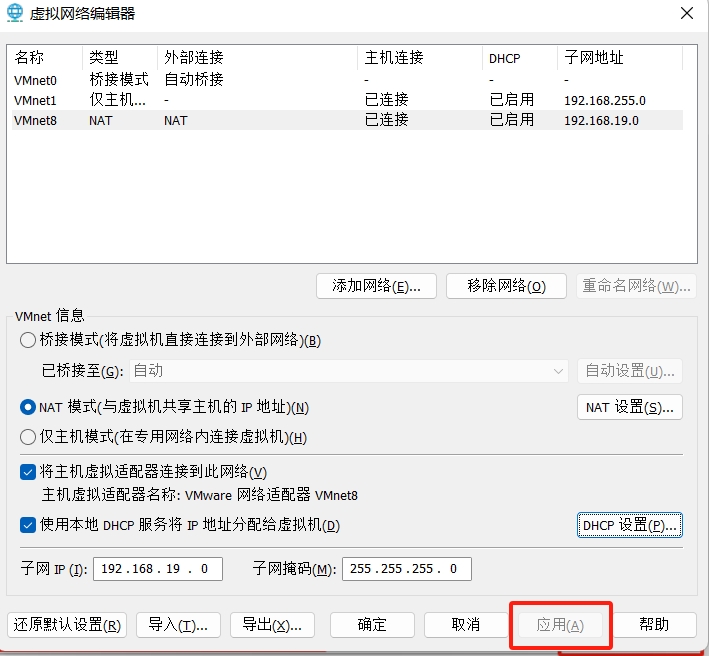Select the 仅主机模式 radio button
709x656 pixels.
point(28,437)
